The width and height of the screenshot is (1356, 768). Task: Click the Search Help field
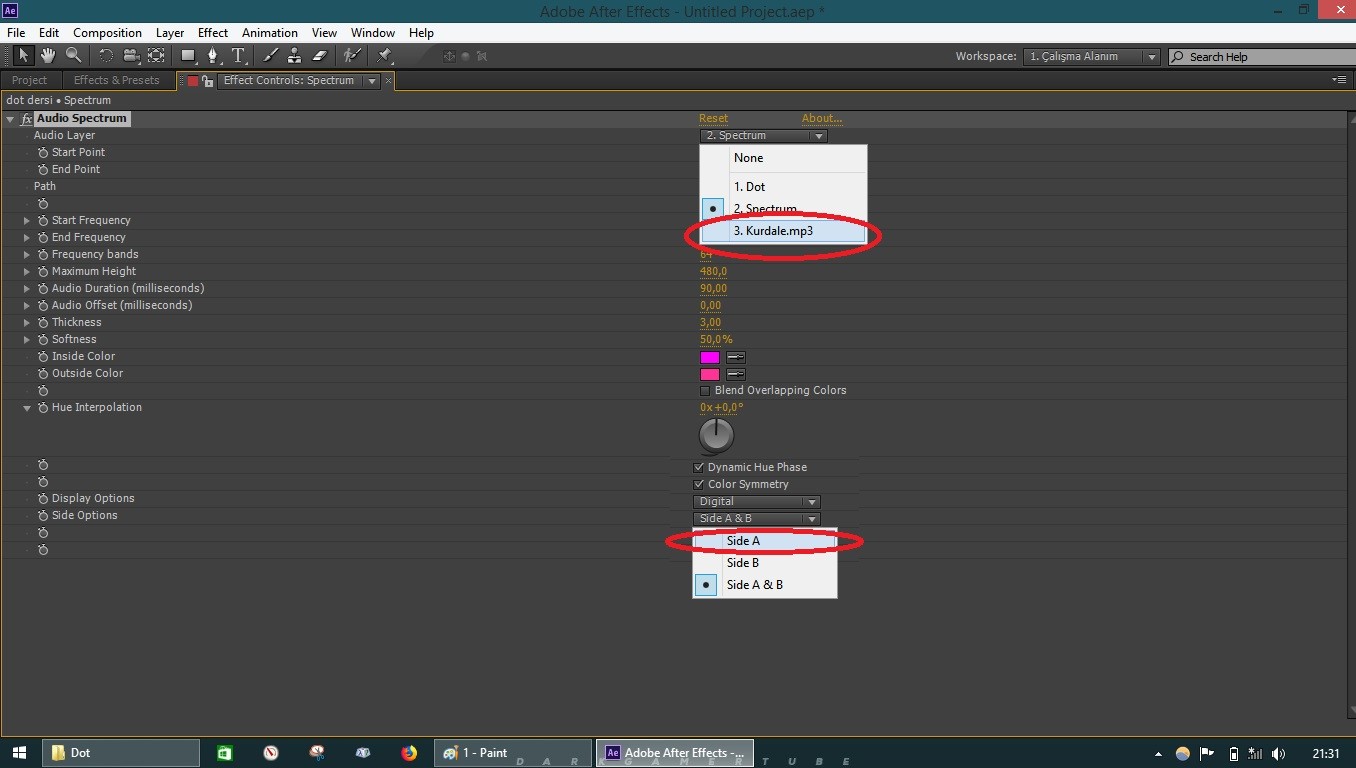tap(1260, 57)
